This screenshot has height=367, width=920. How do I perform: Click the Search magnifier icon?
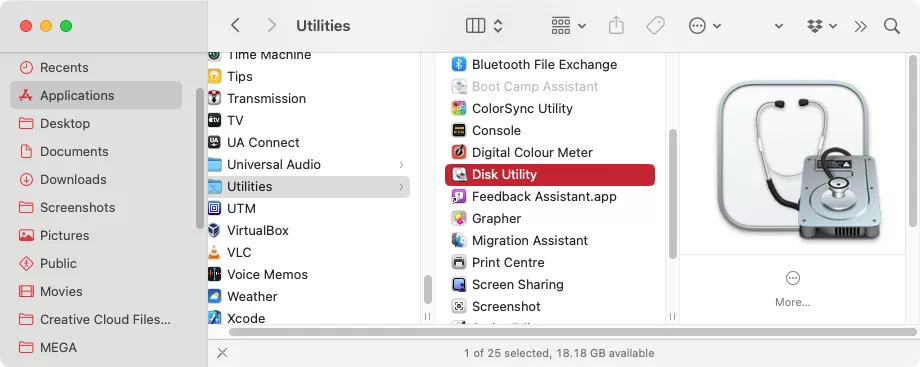[891, 26]
